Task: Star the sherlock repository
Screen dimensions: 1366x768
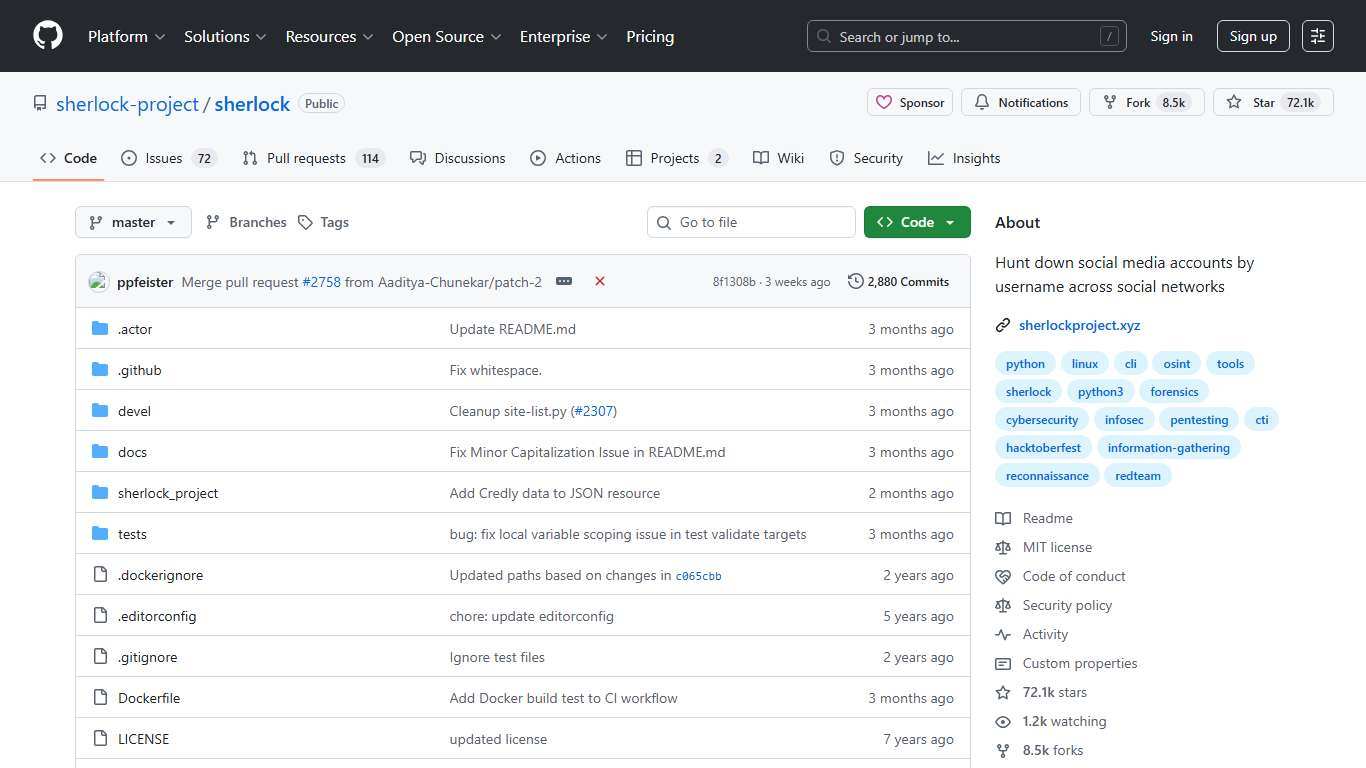Action: pyautogui.click(x=1263, y=102)
